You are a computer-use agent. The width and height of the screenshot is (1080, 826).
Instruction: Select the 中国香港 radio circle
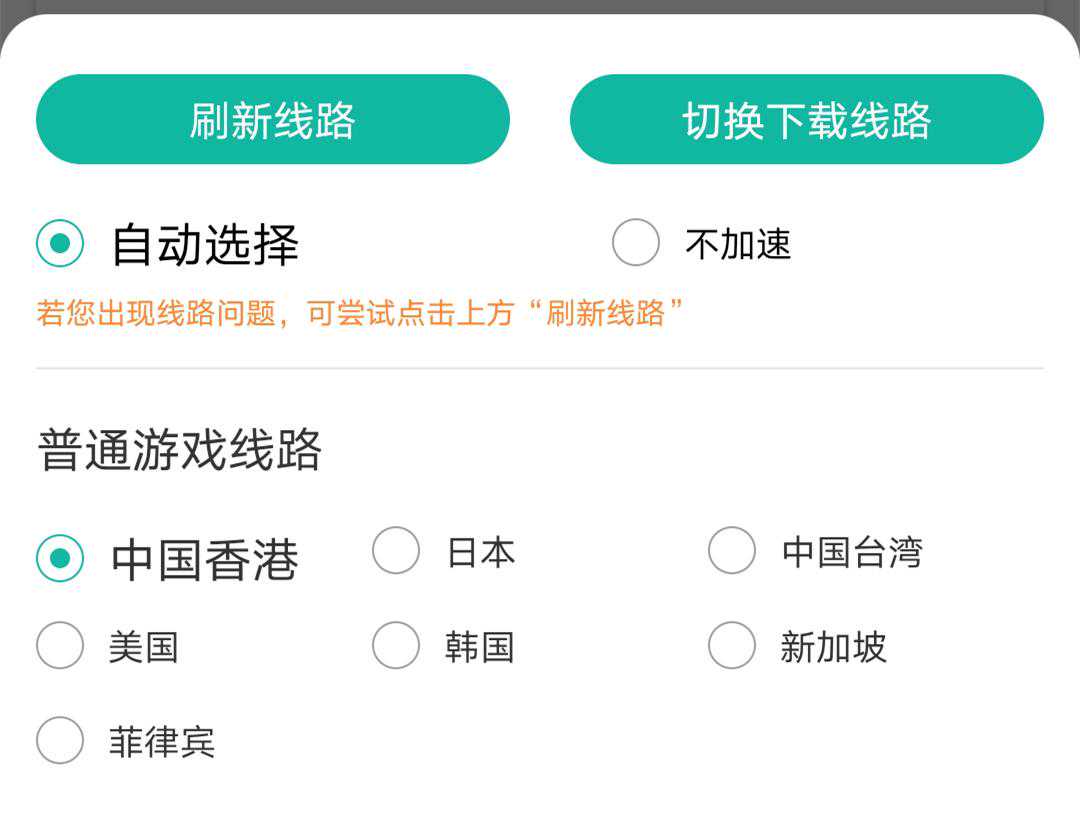point(60,558)
